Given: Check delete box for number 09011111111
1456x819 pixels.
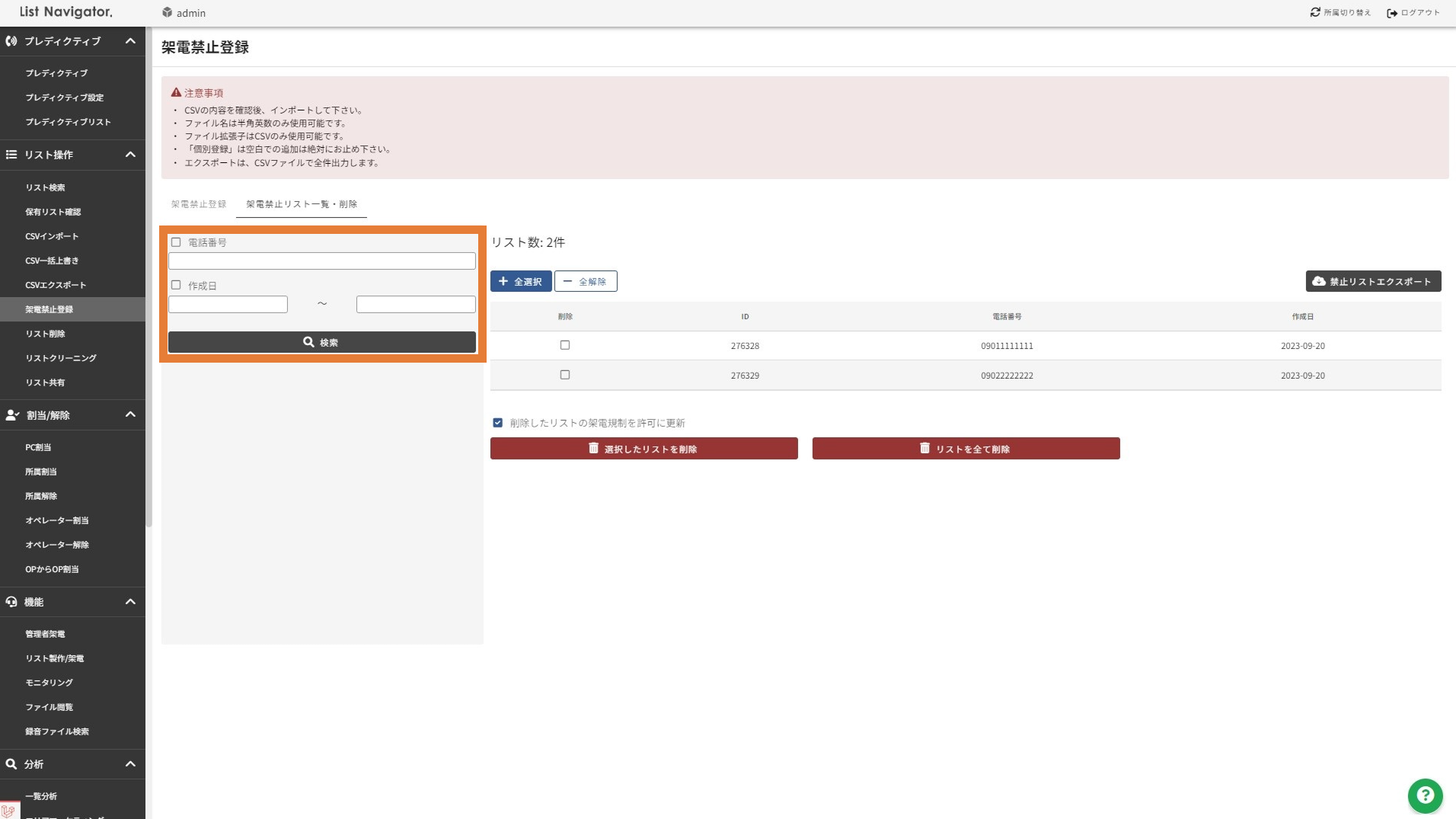Looking at the screenshot, I should click(564, 345).
